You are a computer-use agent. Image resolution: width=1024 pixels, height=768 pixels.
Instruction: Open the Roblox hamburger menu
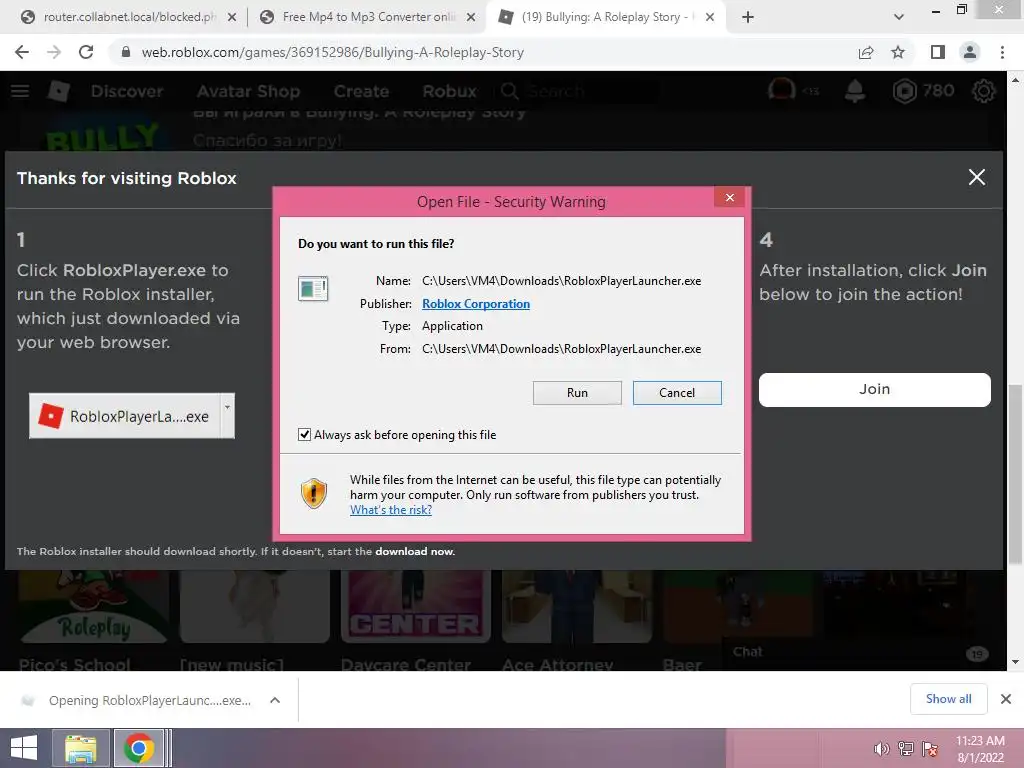pos(20,91)
